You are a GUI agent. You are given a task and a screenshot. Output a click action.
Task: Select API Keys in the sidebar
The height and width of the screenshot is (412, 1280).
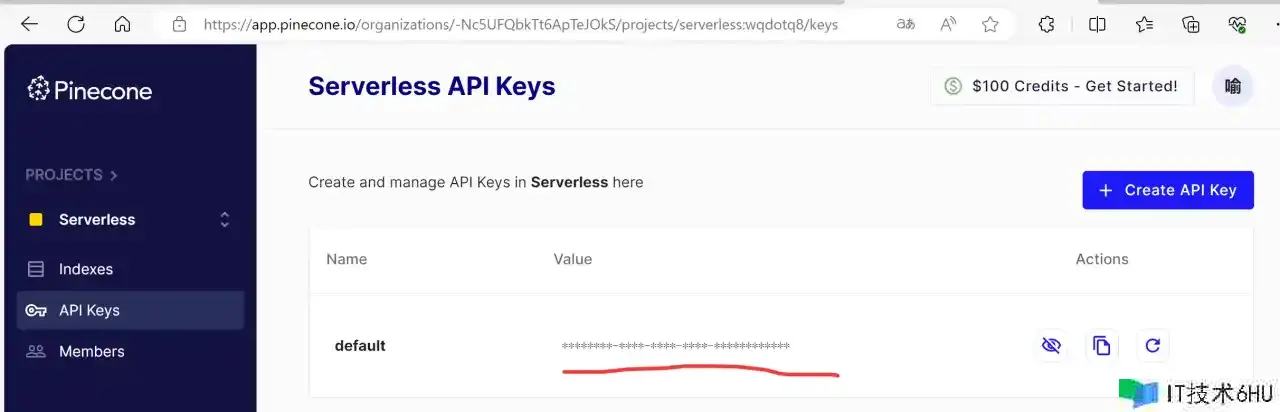click(89, 310)
